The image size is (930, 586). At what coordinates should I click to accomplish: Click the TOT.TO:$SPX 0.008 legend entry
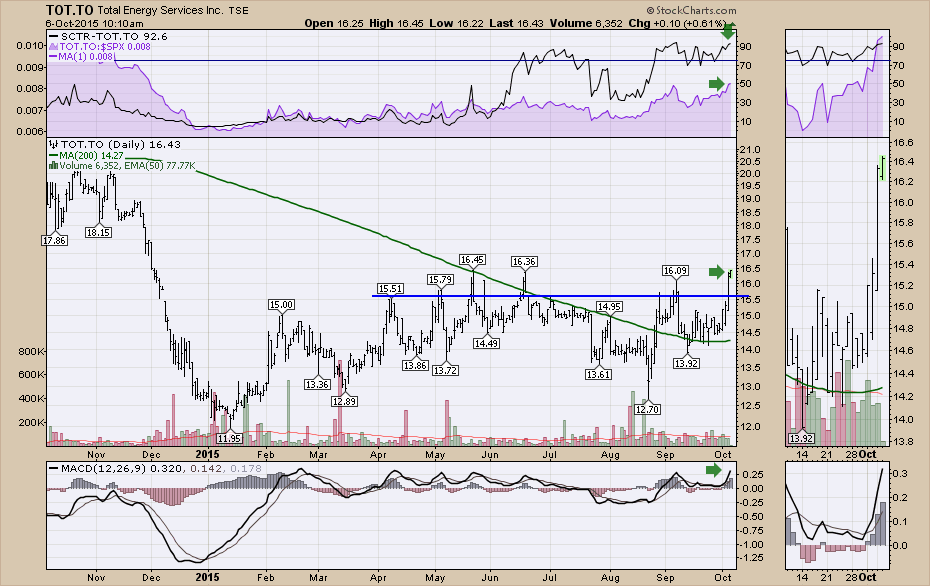[x=105, y=46]
